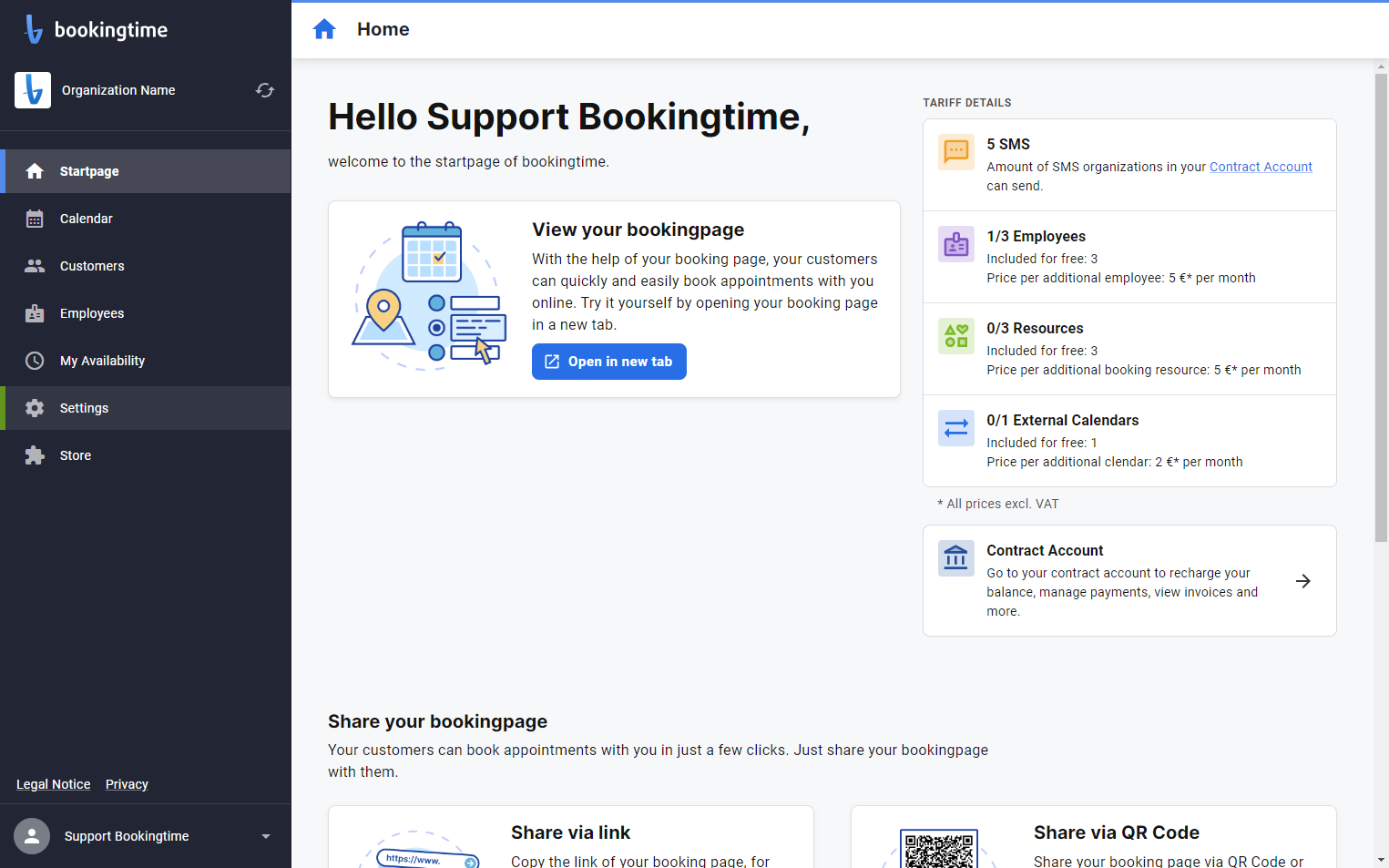Click the arrow on Contract Account card
This screenshot has height=868, width=1389.
(1303, 581)
